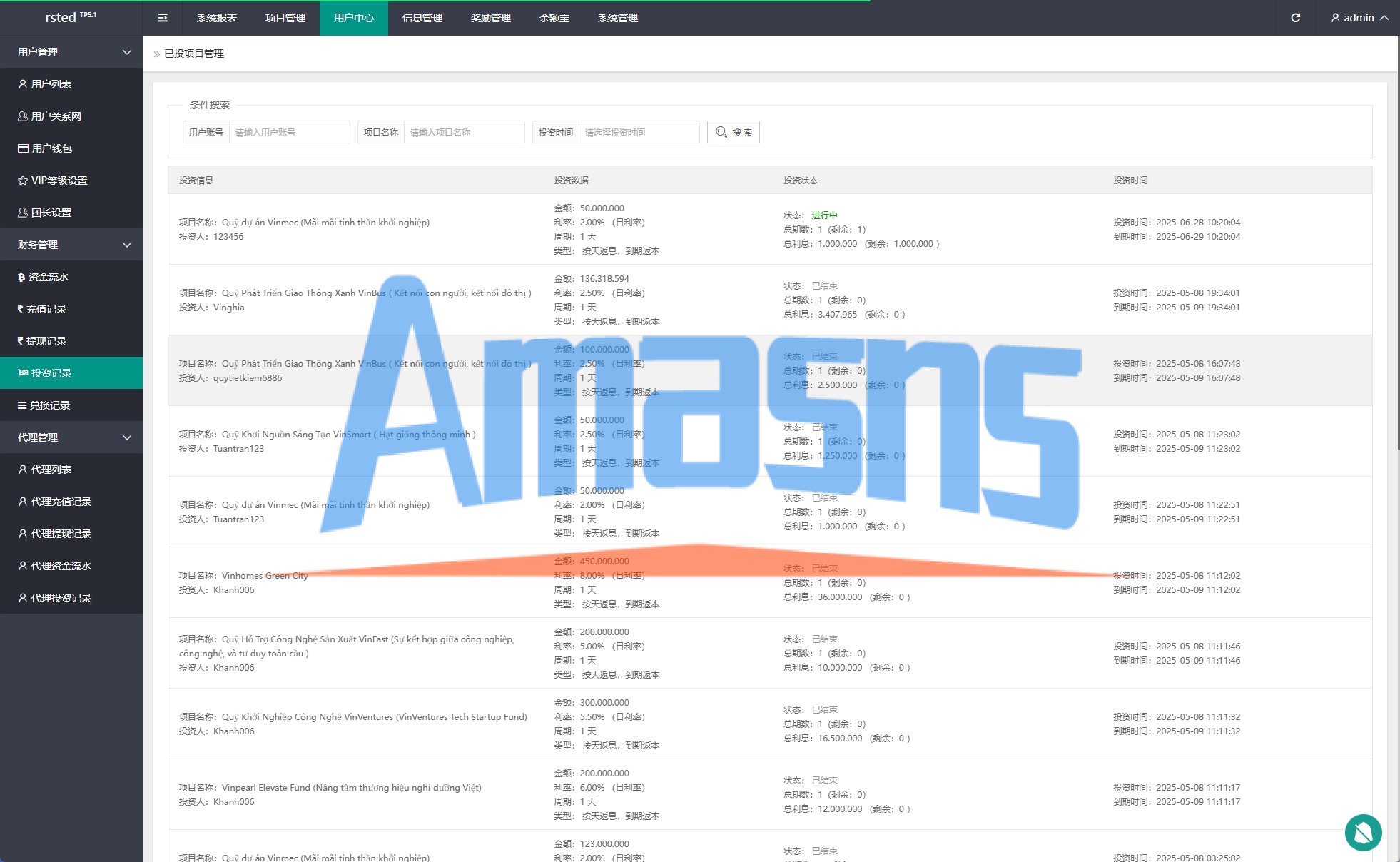
Task: Open 充值记录 in sidebar
Action: [x=46, y=309]
